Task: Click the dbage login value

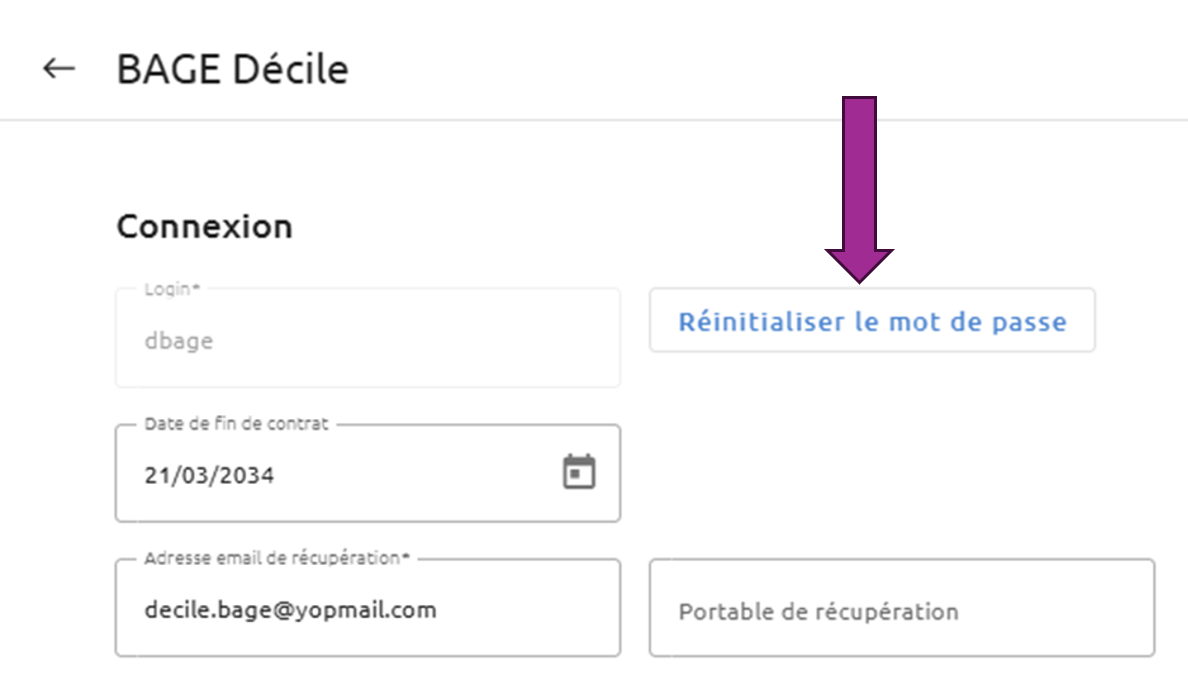Action: pos(179,341)
